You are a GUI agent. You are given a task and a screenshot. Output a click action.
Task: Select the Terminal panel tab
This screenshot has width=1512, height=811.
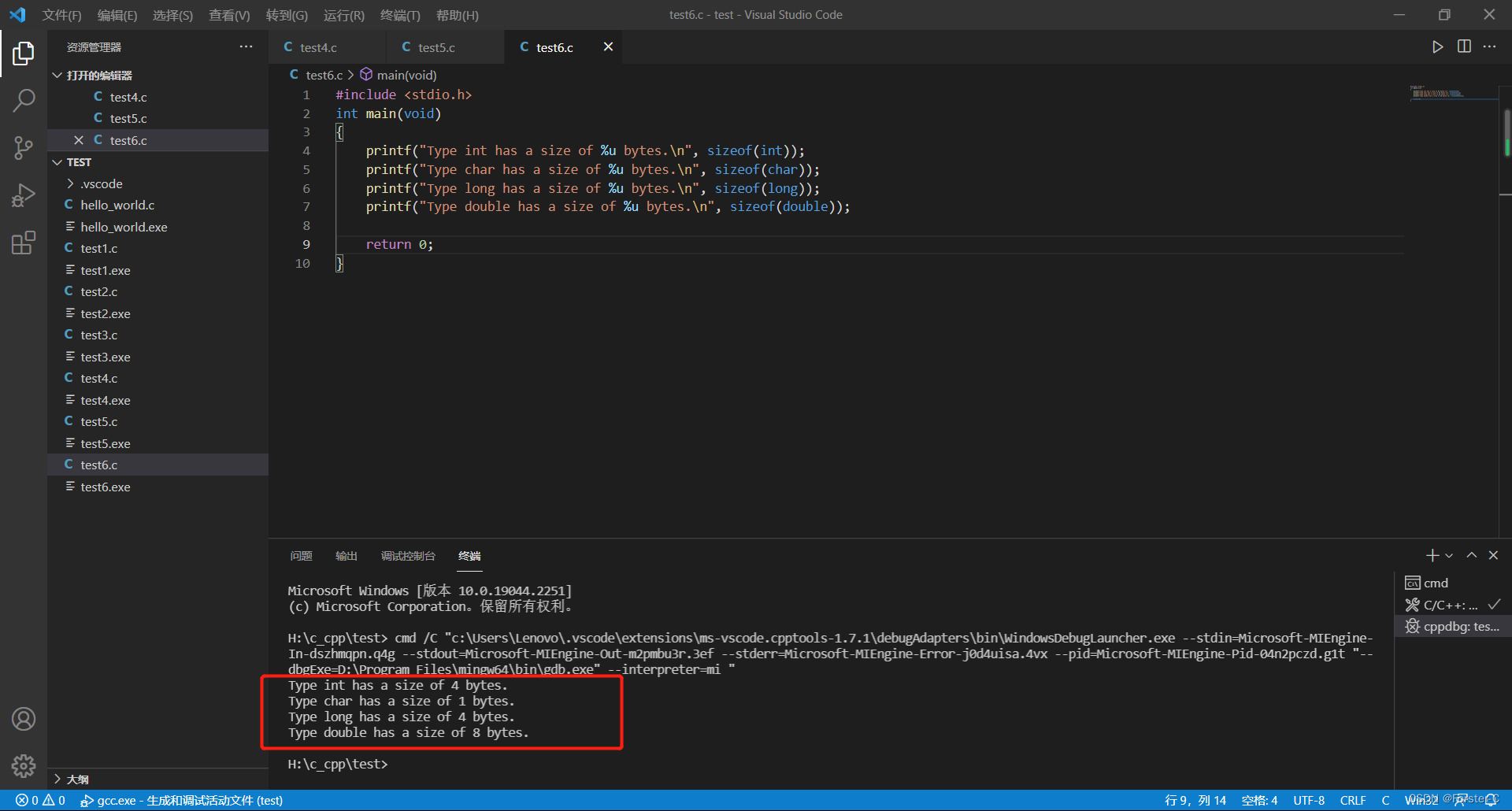click(469, 556)
